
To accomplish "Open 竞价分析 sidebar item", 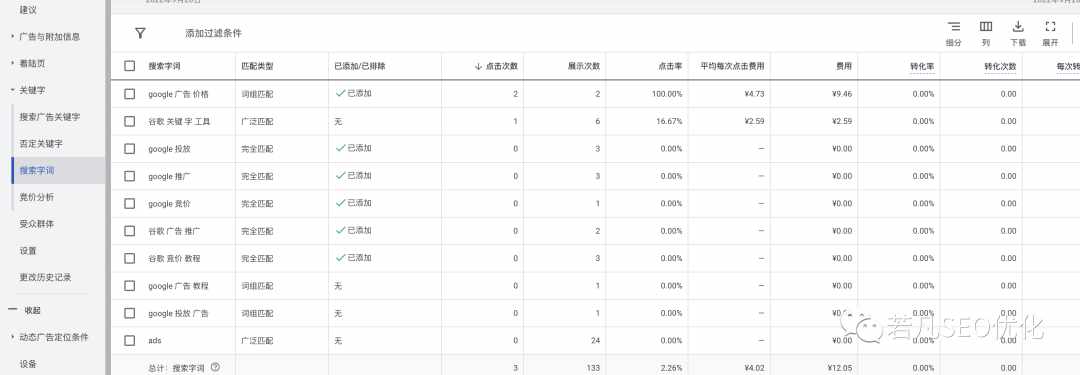I will click(37, 197).
